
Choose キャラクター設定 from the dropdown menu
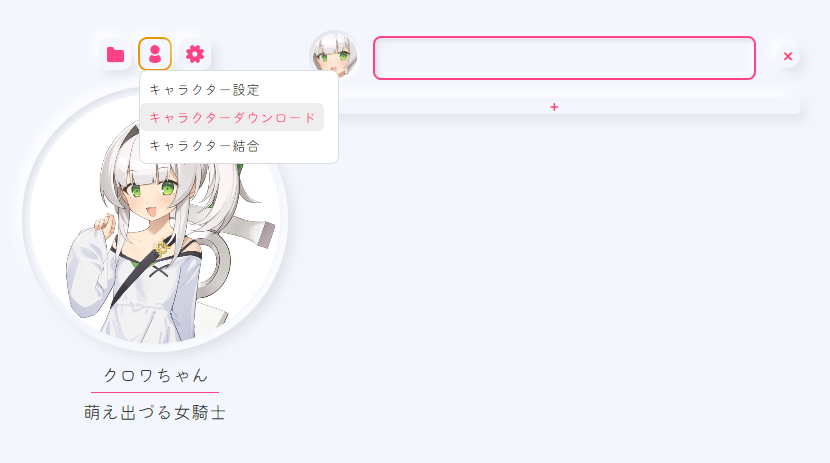tap(204, 89)
